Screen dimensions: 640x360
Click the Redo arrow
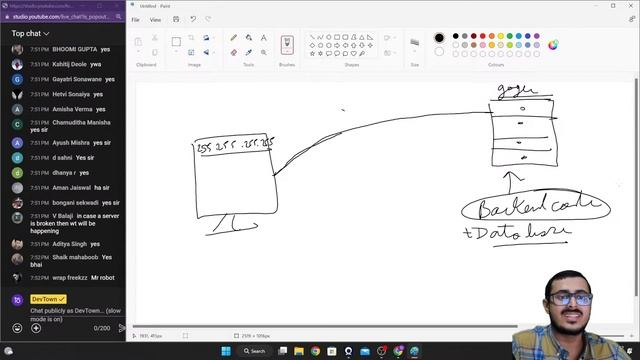click(208, 19)
